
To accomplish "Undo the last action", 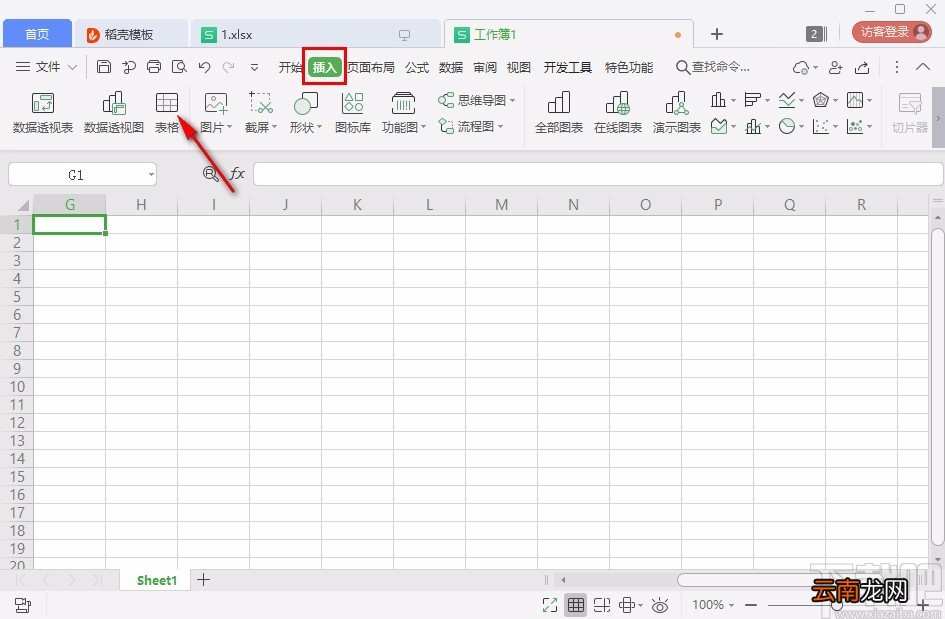I will tap(204, 67).
